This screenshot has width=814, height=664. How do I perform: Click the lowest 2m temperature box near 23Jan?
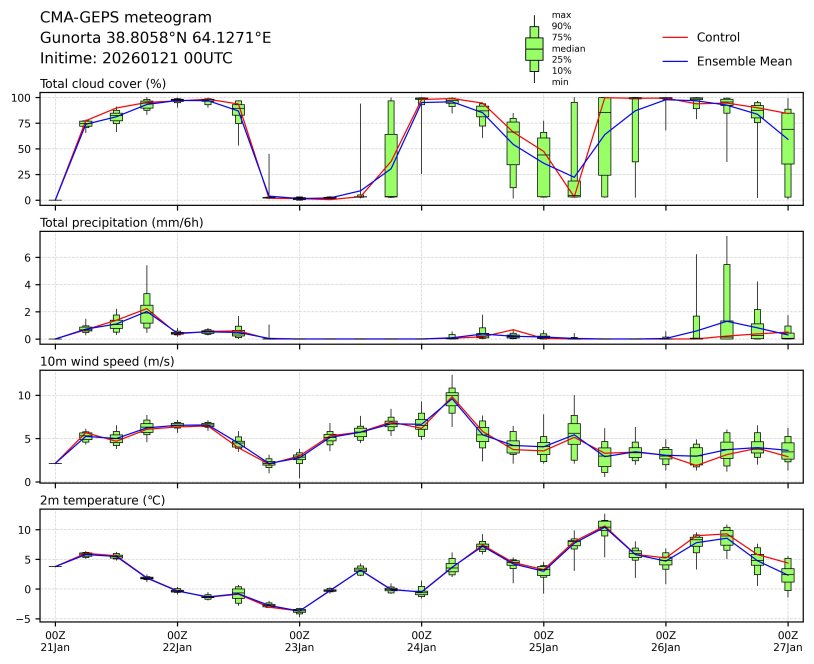[x=299, y=610]
